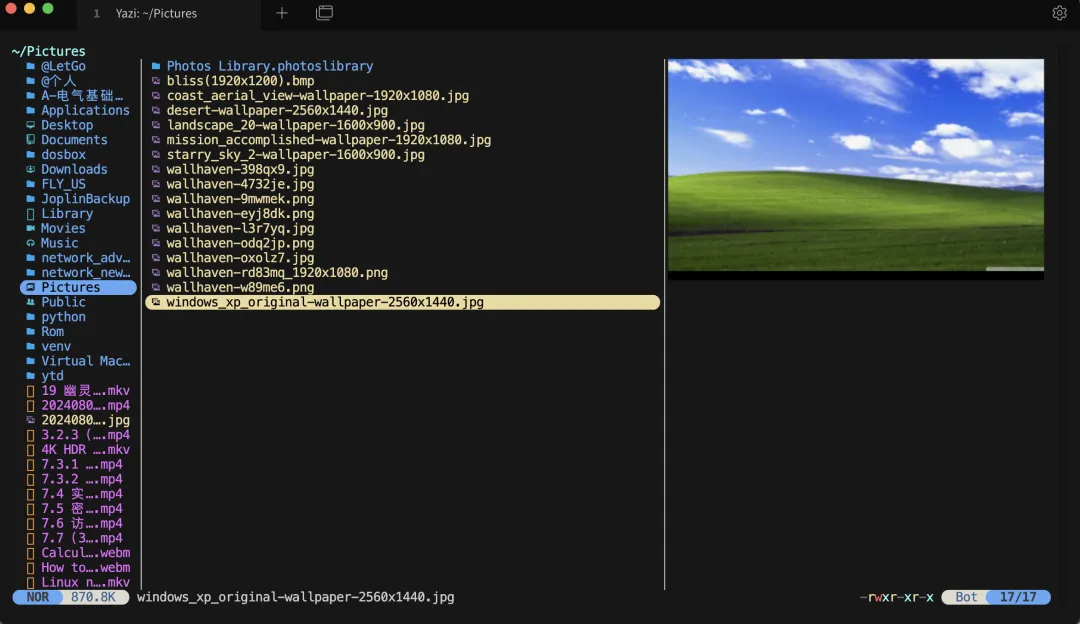Screen dimensions: 1080x624
Task: Select wallhaven-4732je.jpg file
Action: pyautogui.click(x=240, y=185)
